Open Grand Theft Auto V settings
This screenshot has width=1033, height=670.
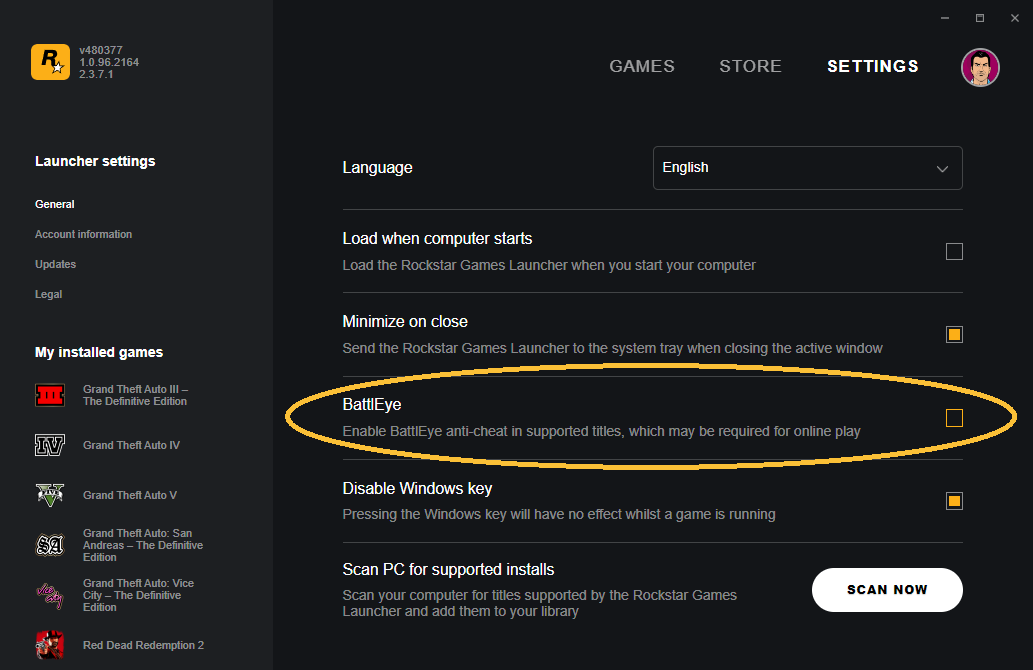click(x=130, y=495)
